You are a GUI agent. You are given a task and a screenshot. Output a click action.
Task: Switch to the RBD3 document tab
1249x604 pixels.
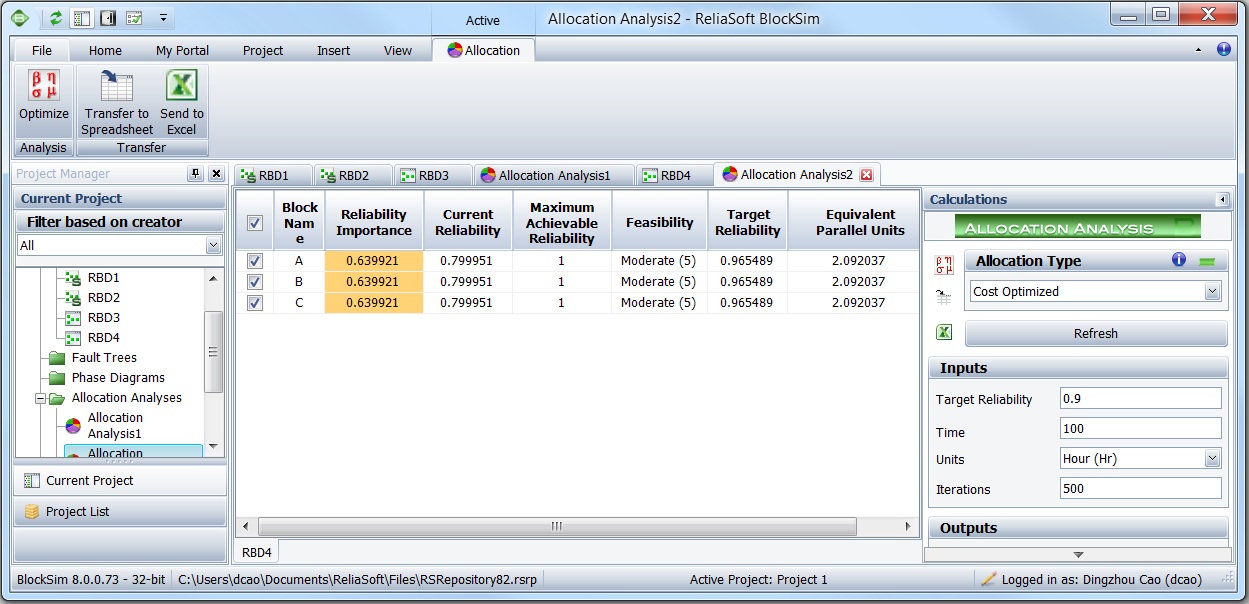pos(433,176)
